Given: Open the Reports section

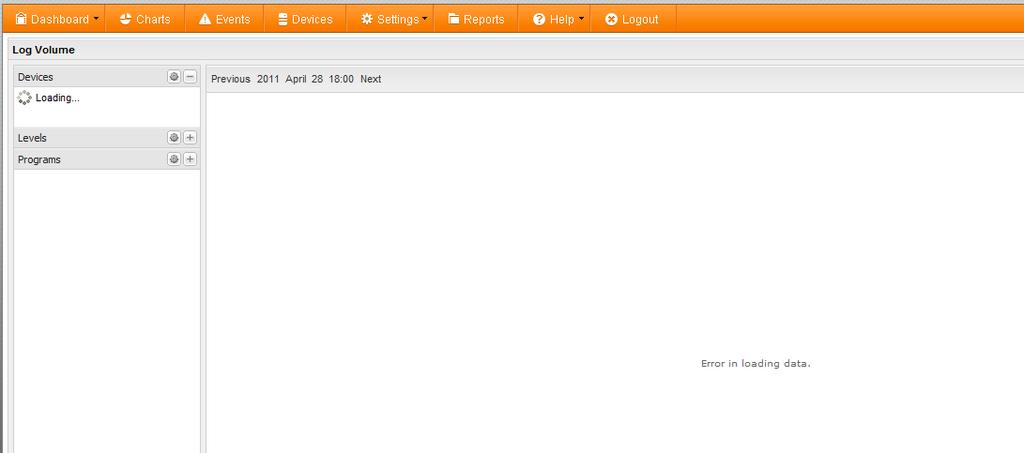Looking at the screenshot, I should [x=476, y=19].
